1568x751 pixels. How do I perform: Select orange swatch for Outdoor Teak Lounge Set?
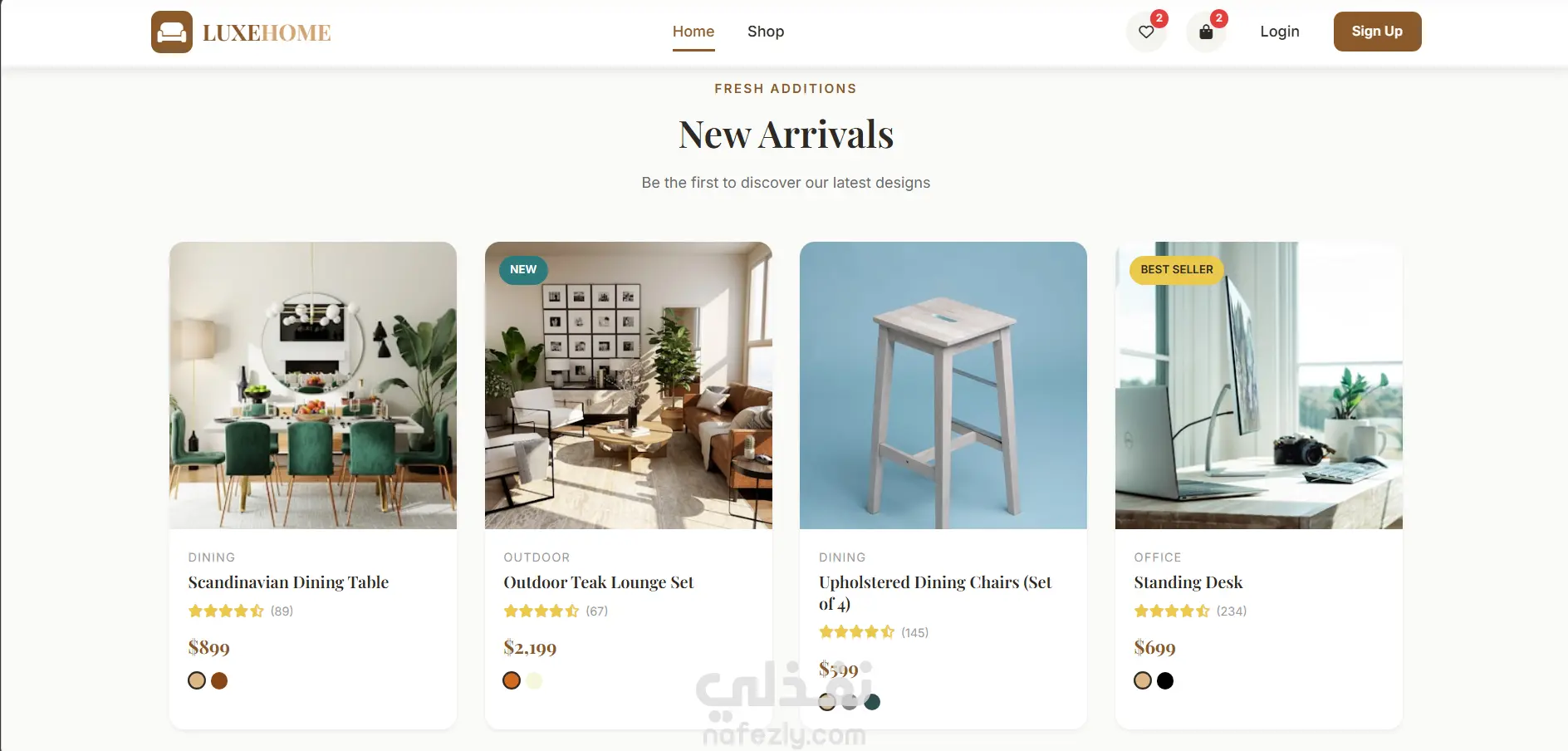512,680
